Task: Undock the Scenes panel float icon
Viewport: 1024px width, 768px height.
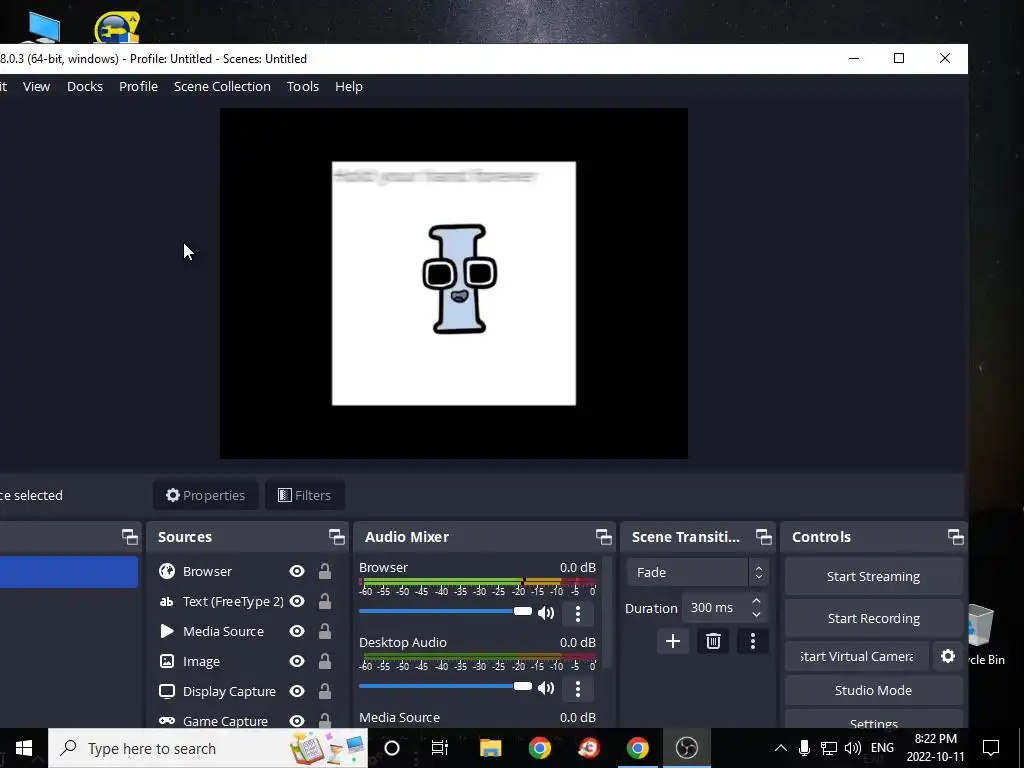Action: (129, 537)
